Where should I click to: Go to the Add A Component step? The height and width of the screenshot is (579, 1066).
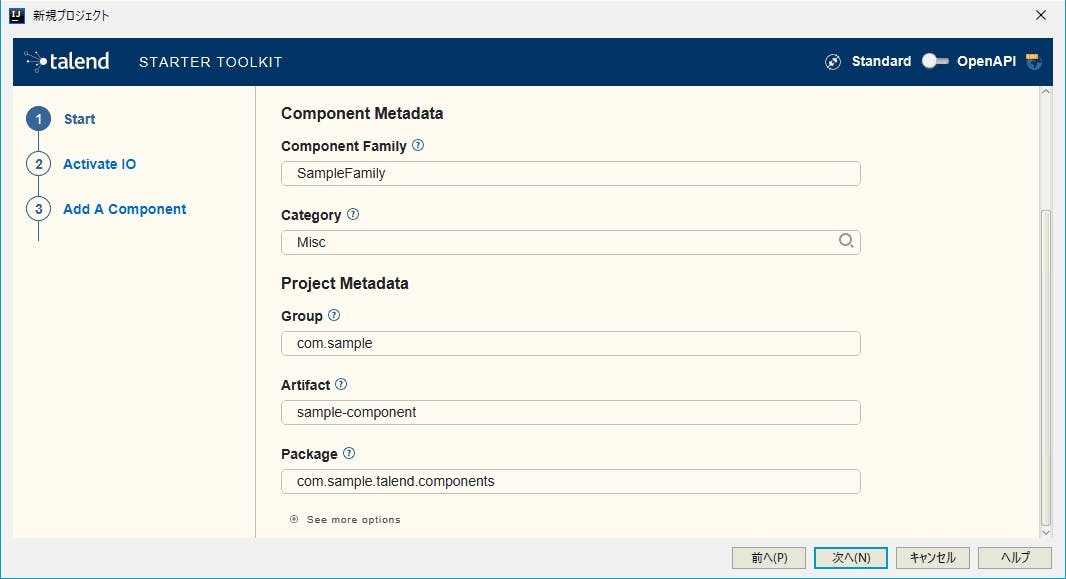pyautogui.click(x=124, y=209)
